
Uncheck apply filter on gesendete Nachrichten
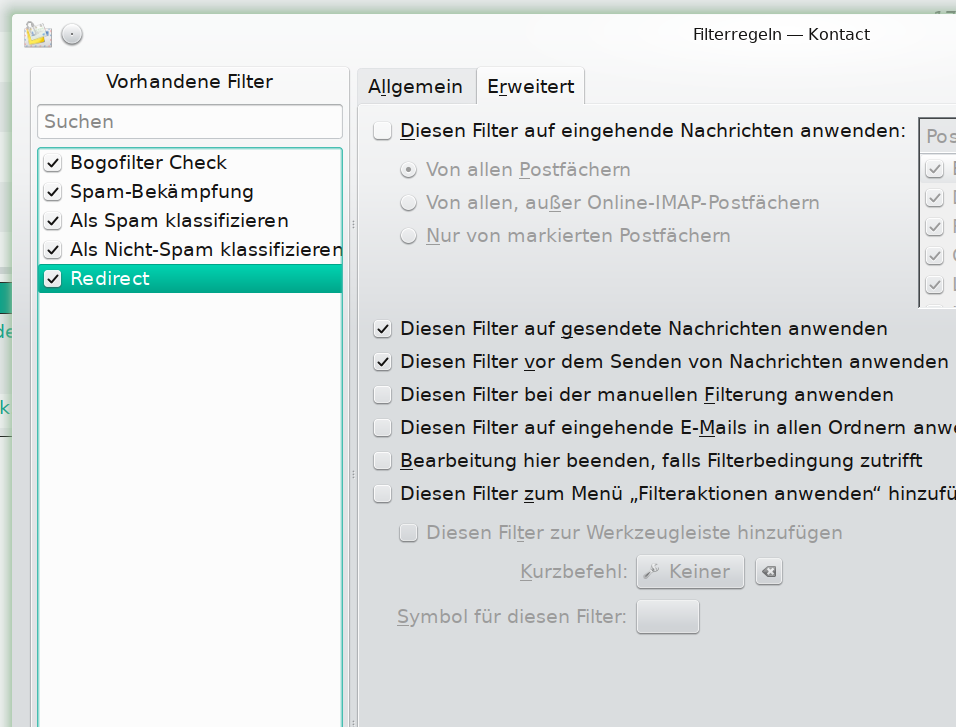coord(382,329)
